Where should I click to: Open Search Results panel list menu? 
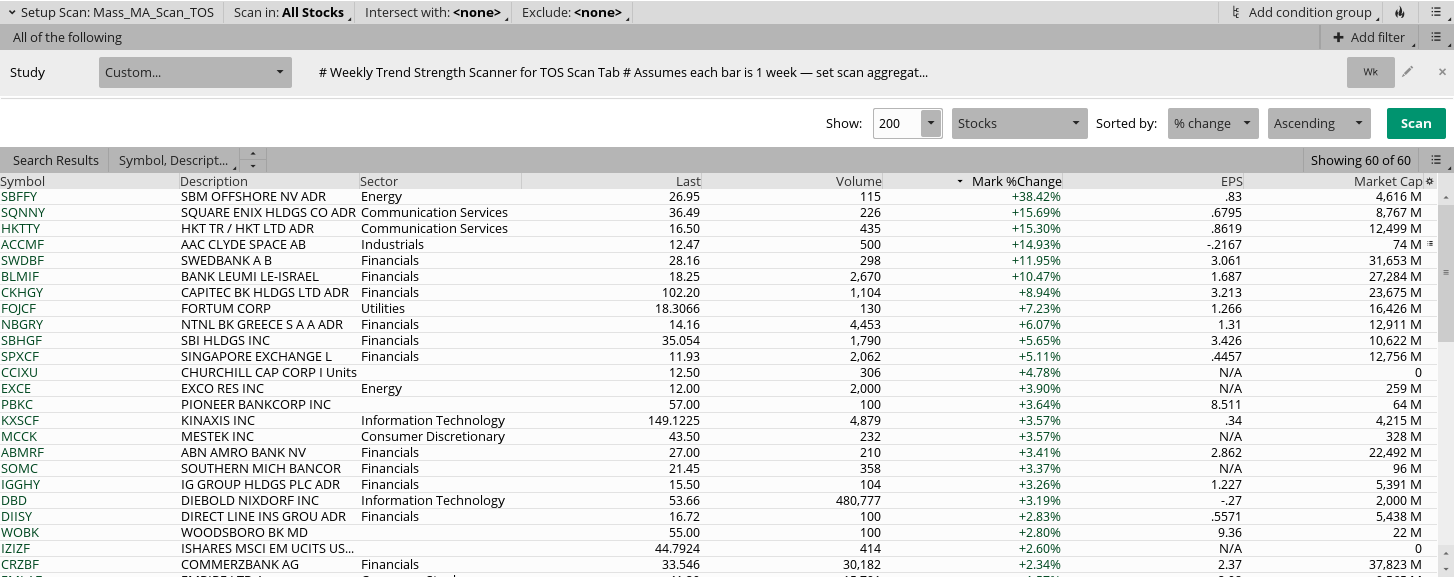(1436, 160)
